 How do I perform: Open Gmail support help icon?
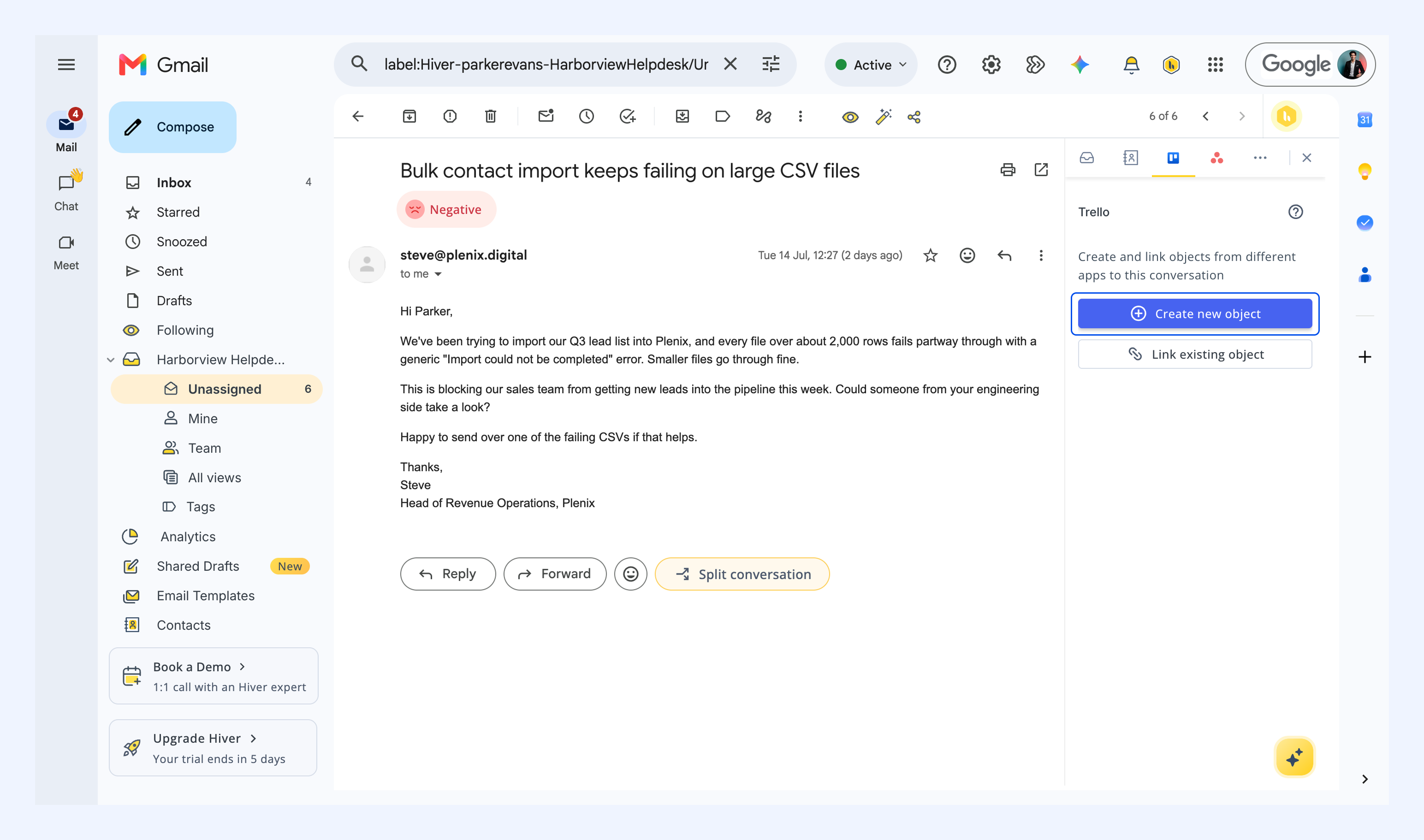947,65
